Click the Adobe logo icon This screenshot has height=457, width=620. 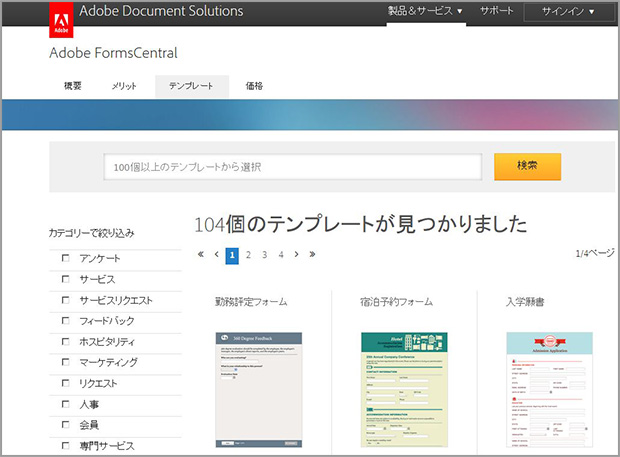pyautogui.click(x=61, y=20)
